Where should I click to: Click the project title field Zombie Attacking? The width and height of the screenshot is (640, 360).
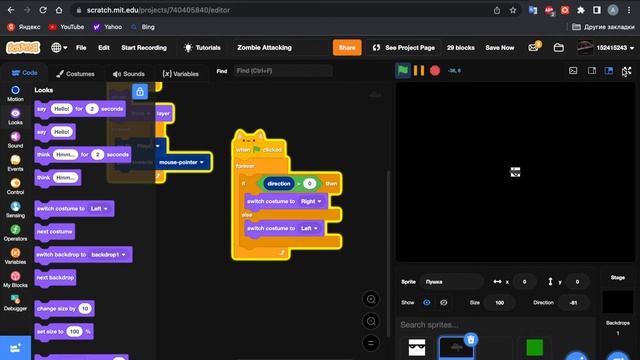[x=280, y=48]
